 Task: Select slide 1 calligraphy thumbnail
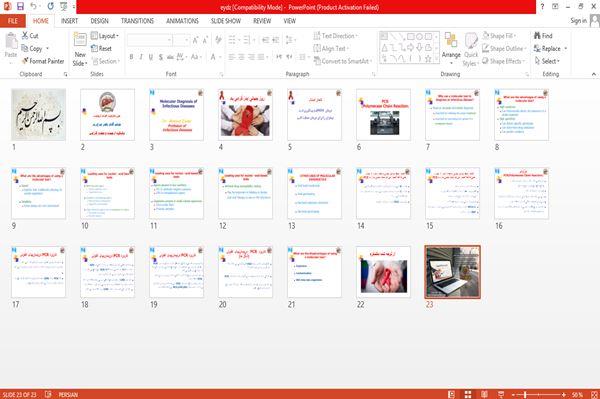pyautogui.click(x=38, y=114)
